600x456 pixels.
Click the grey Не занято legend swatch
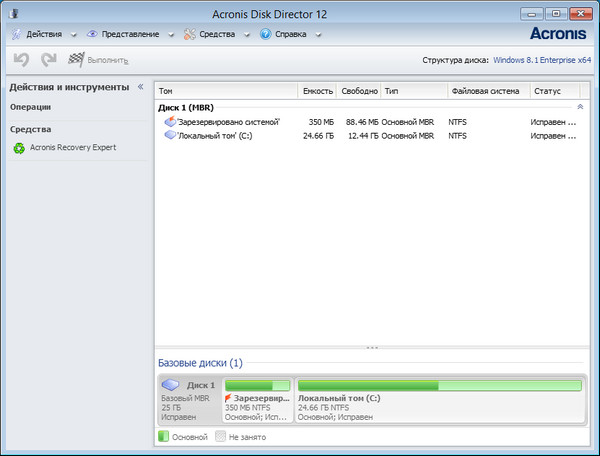221,436
